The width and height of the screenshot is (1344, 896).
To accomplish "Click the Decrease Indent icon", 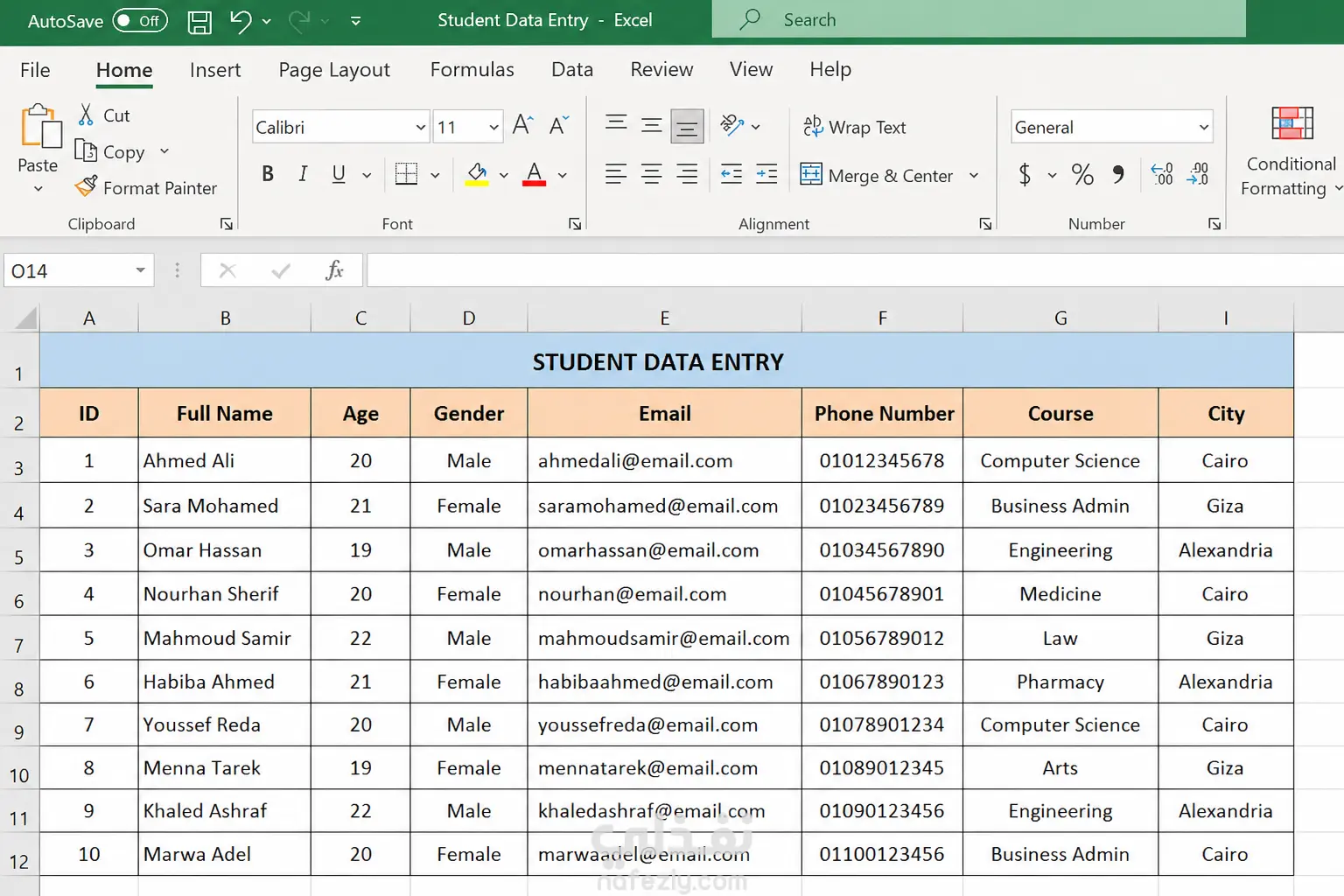I will [x=731, y=174].
